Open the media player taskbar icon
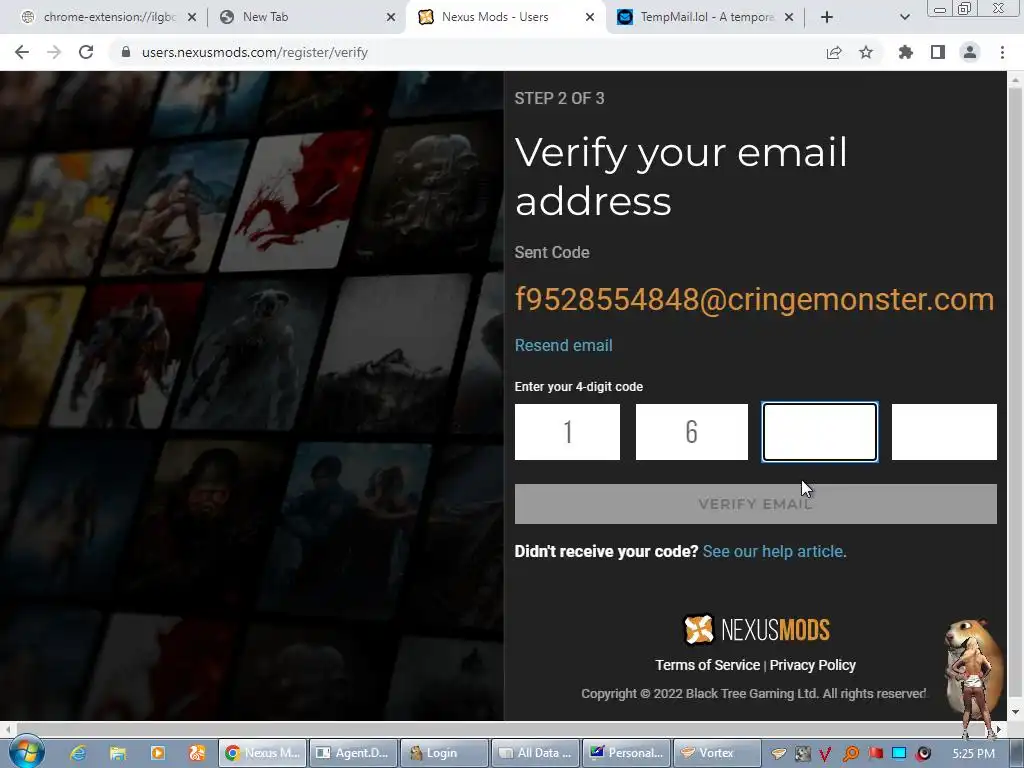The width and height of the screenshot is (1024, 768). tap(157, 753)
